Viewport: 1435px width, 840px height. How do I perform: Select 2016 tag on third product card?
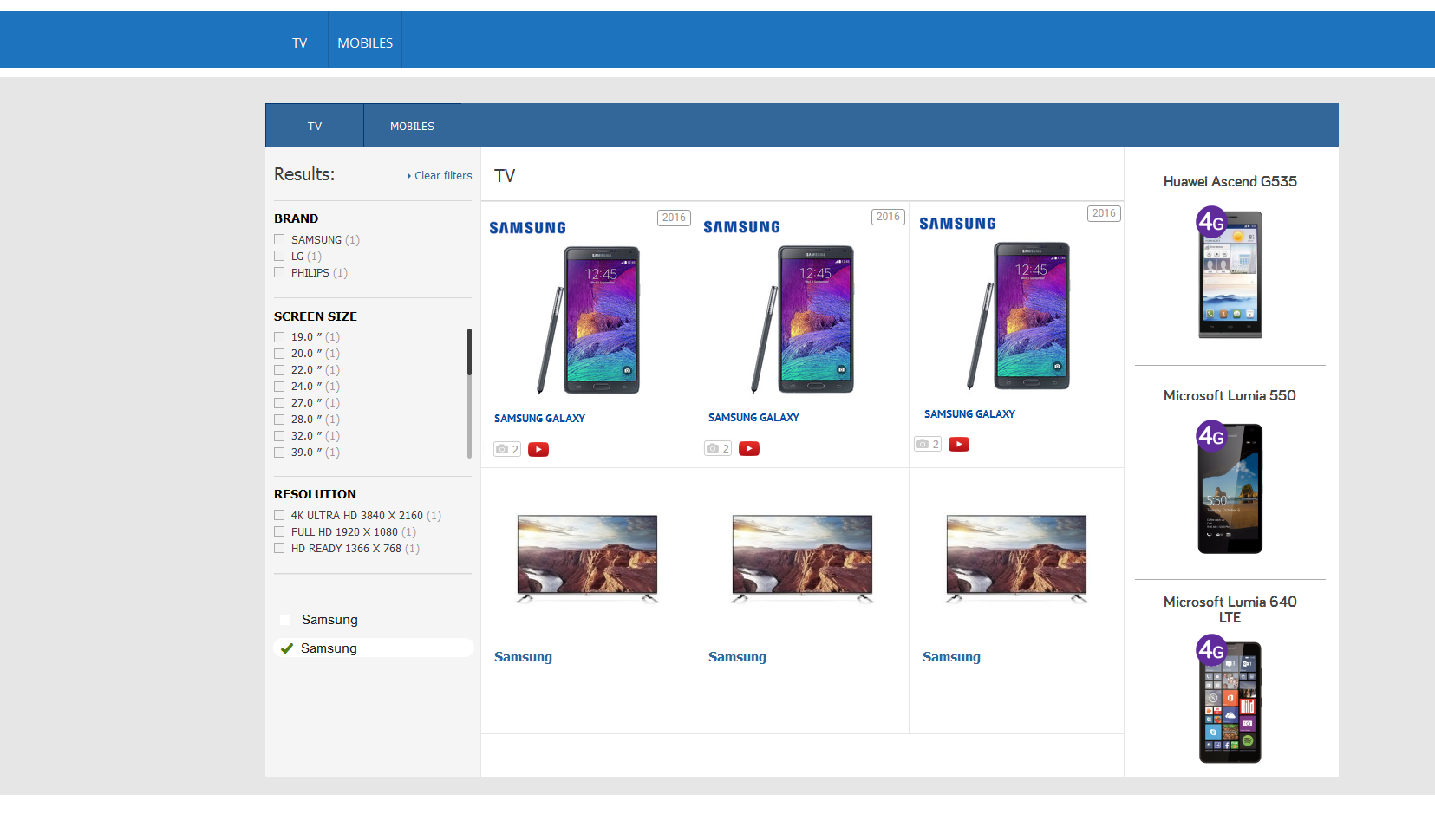[1104, 213]
